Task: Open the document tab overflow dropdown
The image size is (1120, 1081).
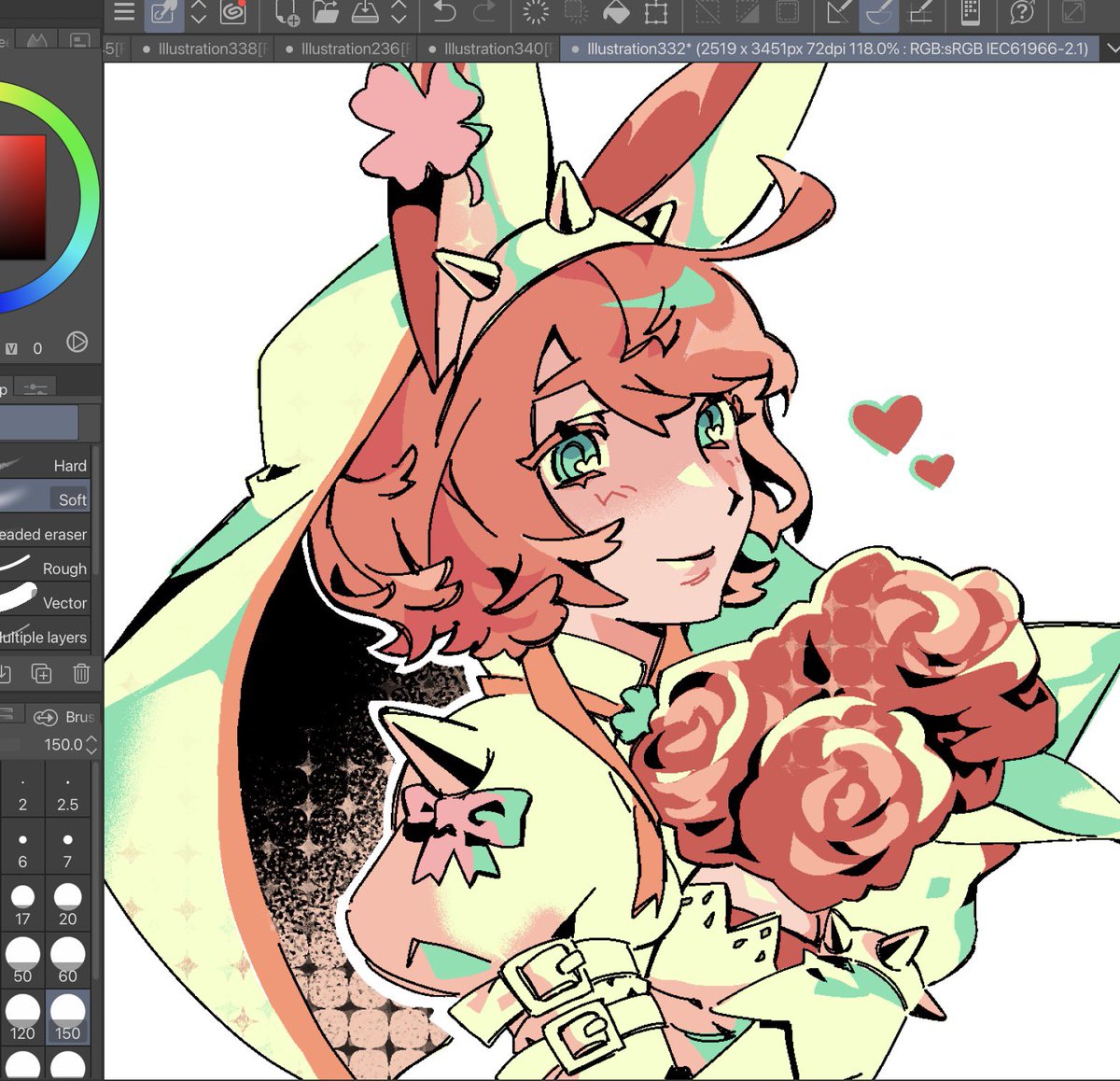Action: point(1111,49)
